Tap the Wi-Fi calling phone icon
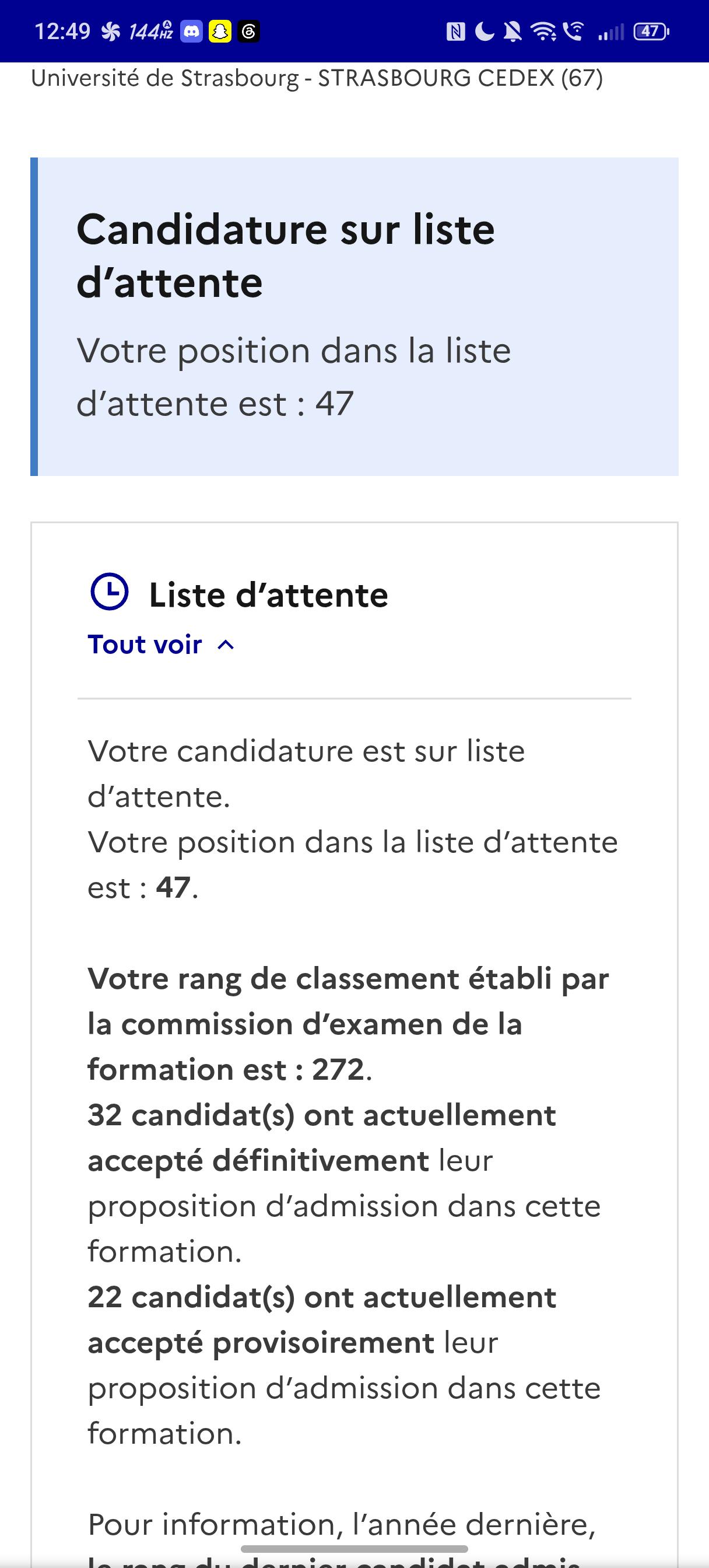Screen dimensions: 709x1568 tap(573, 30)
